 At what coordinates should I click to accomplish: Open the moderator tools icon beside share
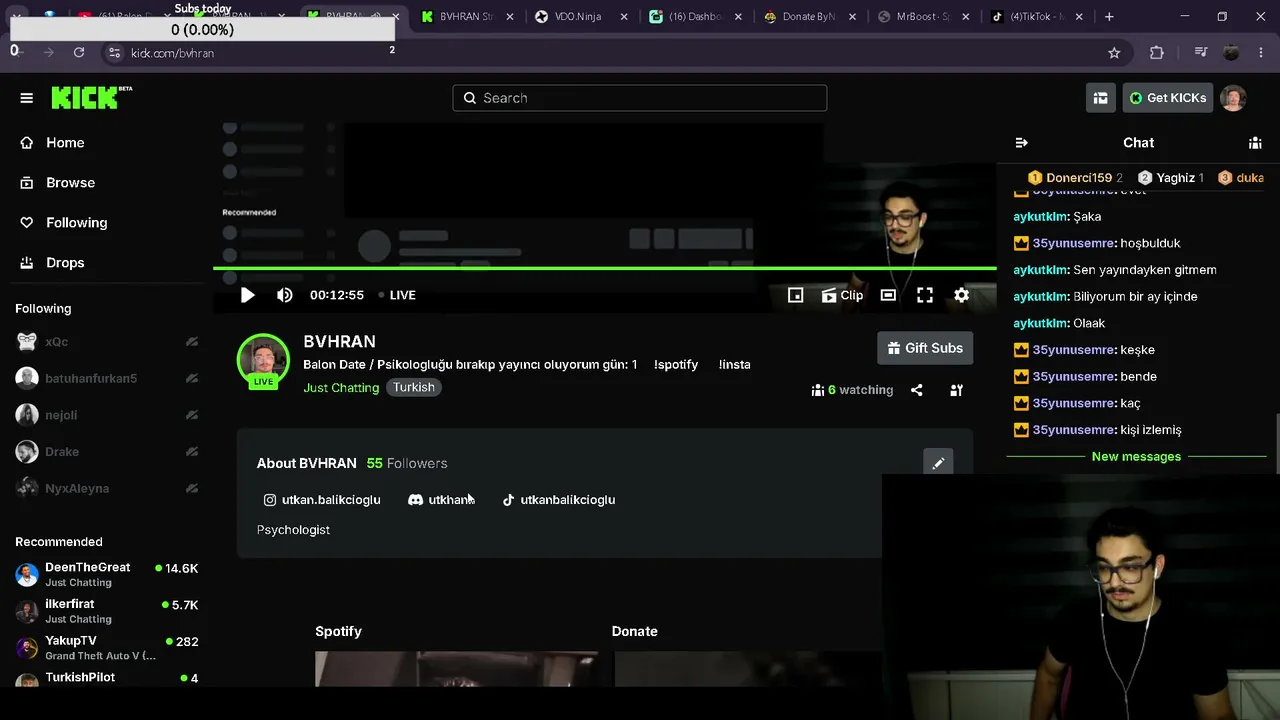click(x=957, y=390)
